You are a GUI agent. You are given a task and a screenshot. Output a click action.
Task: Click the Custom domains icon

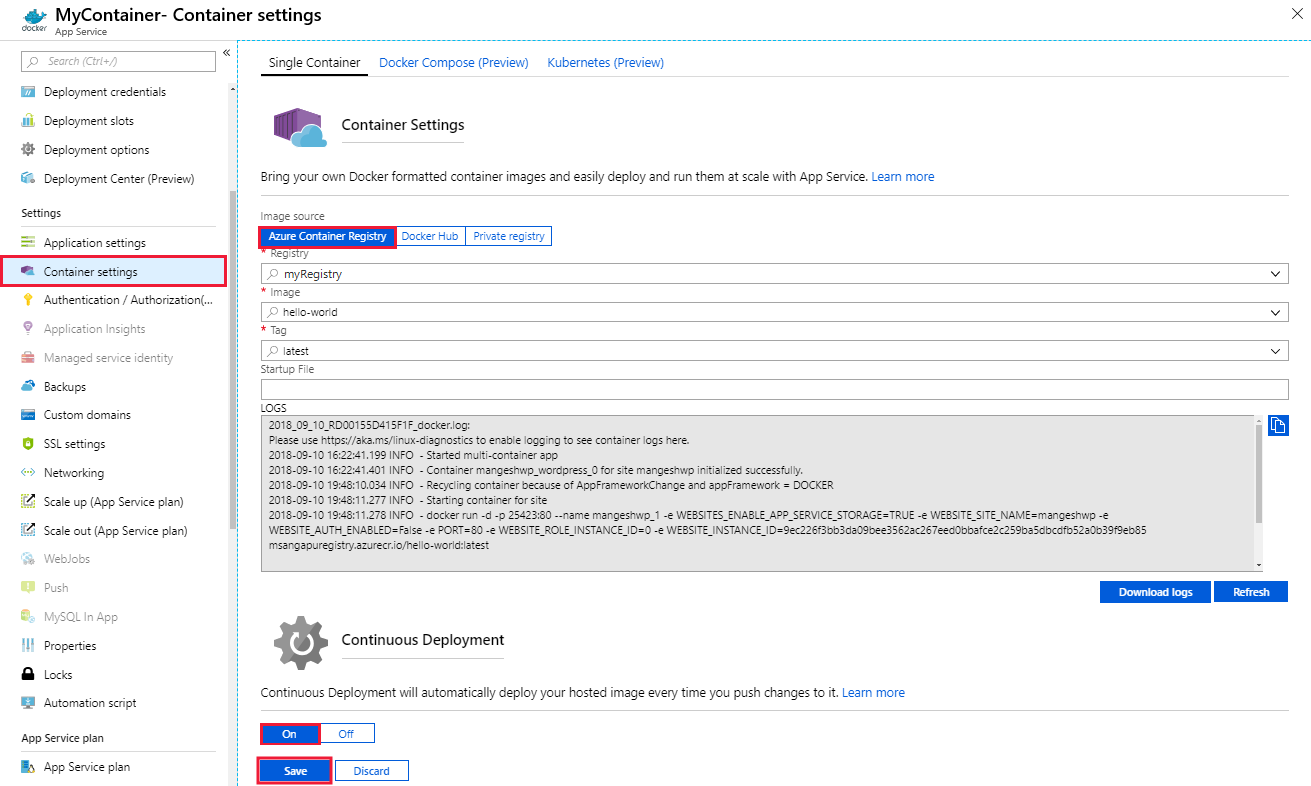[x=28, y=415]
